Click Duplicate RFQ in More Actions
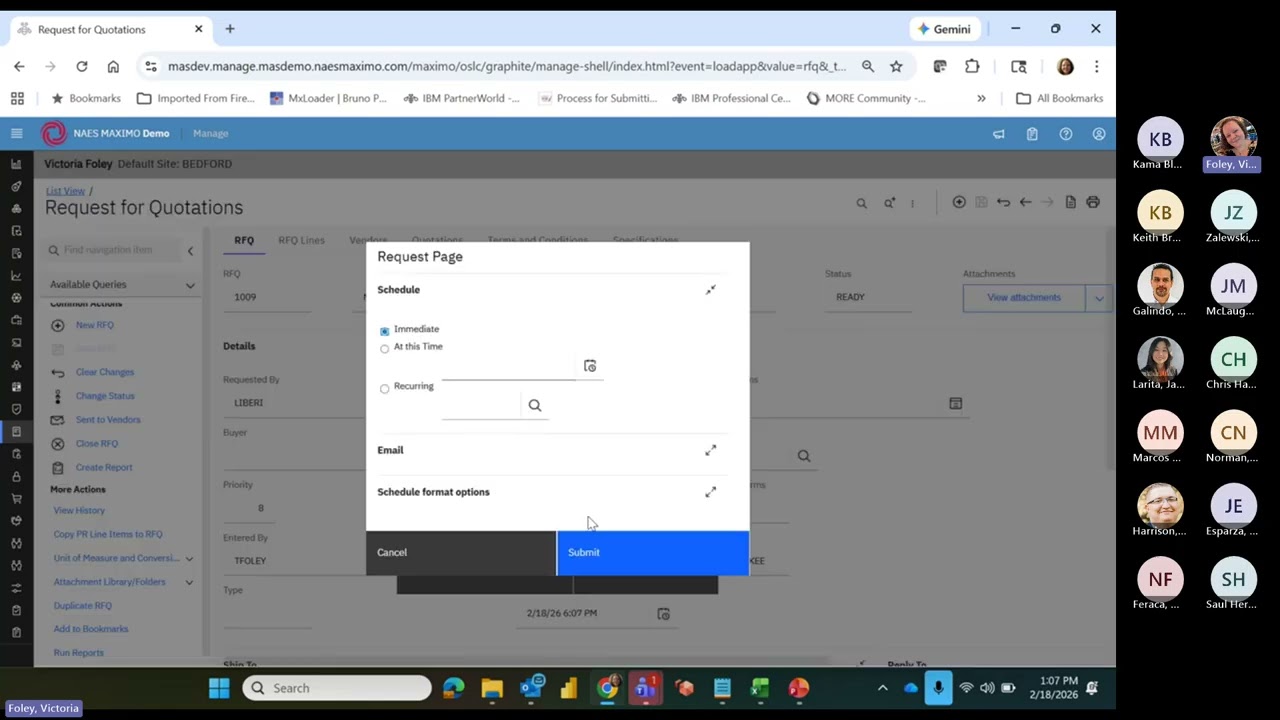 (x=83, y=605)
